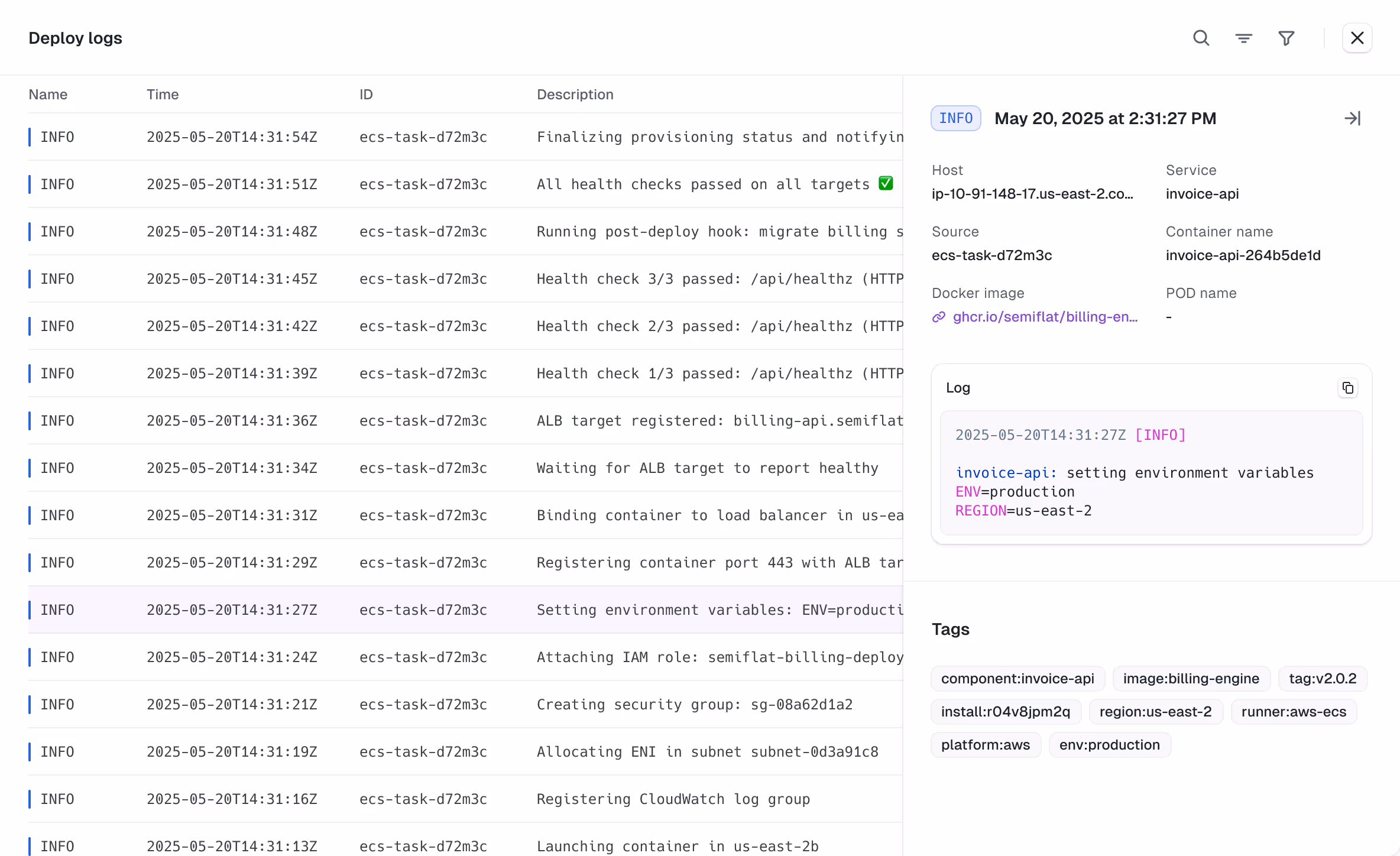
Task: Select the Health check 1/3 passed row
Action: [465, 374]
